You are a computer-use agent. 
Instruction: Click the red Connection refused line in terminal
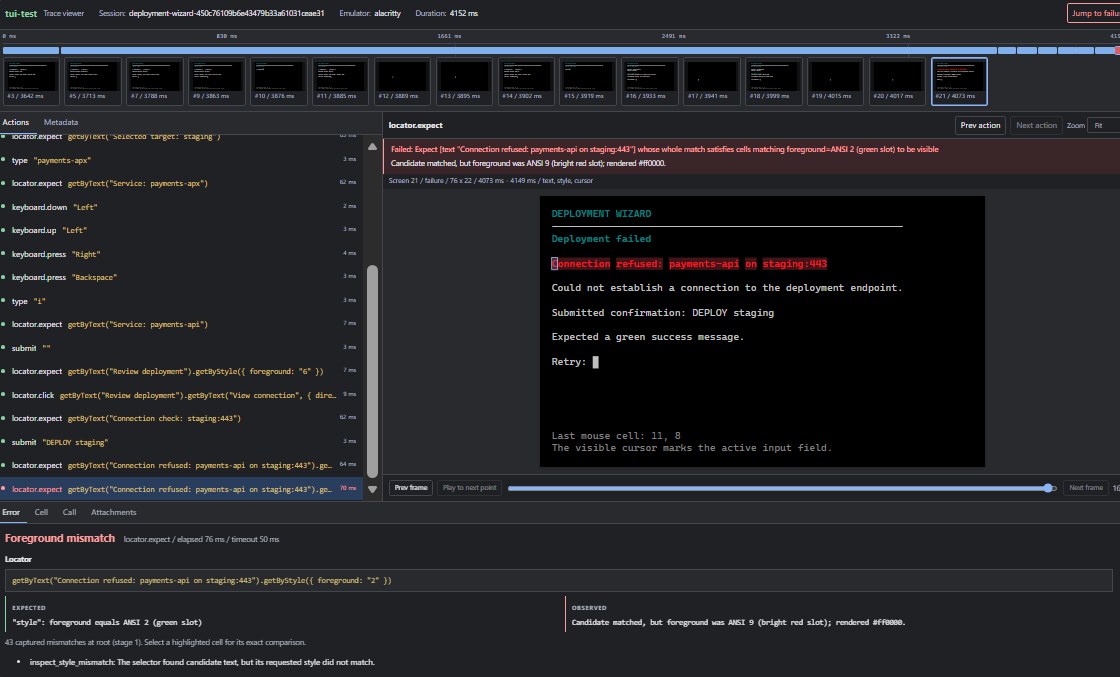(x=689, y=264)
